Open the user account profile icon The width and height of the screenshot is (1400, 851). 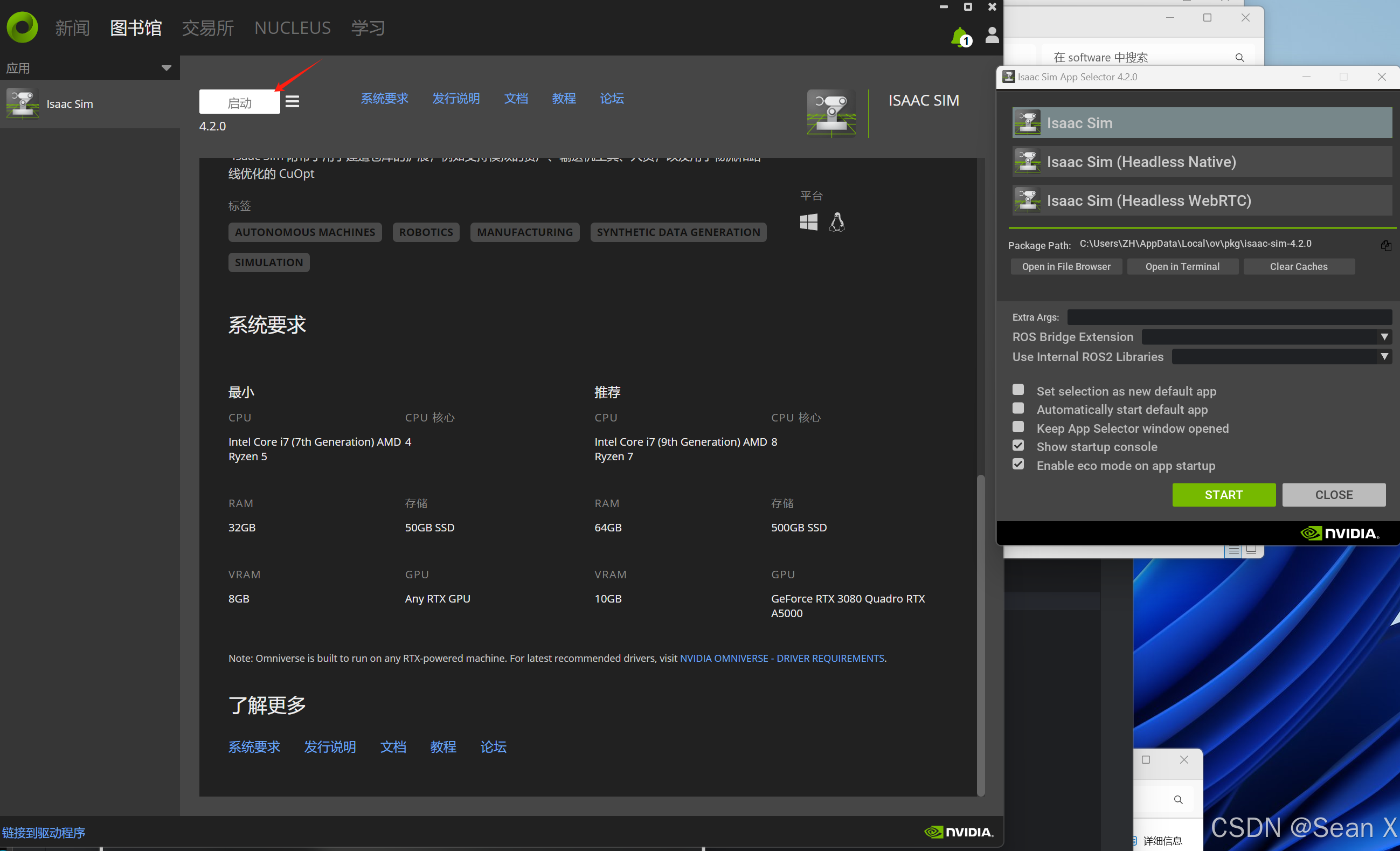coord(992,35)
